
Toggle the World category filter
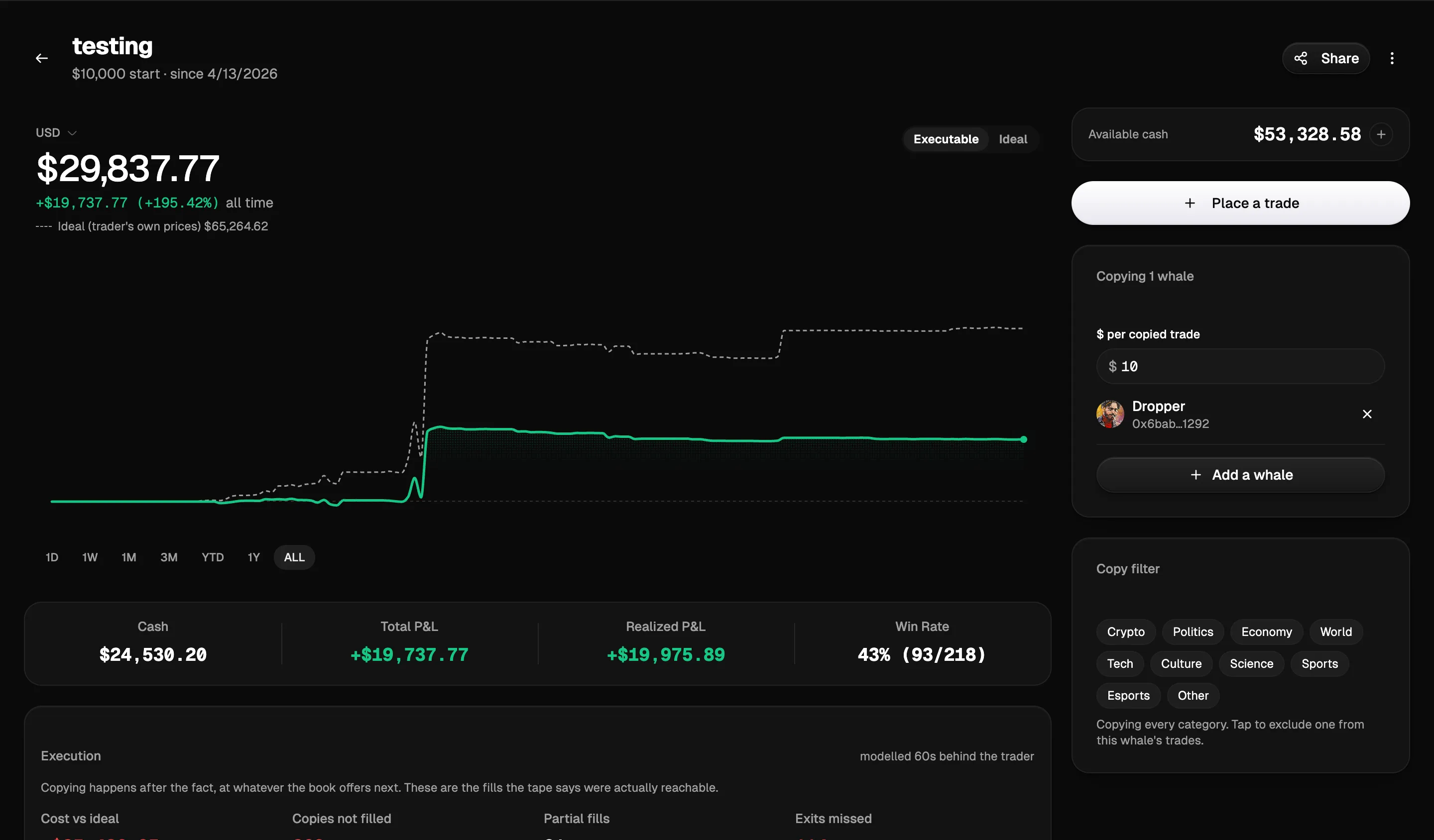click(x=1336, y=632)
